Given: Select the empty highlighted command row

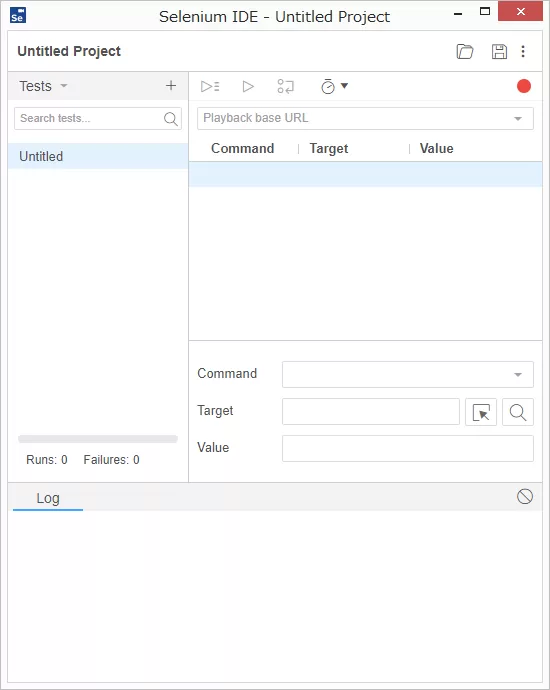Looking at the screenshot, I should (x=366, y=174).
